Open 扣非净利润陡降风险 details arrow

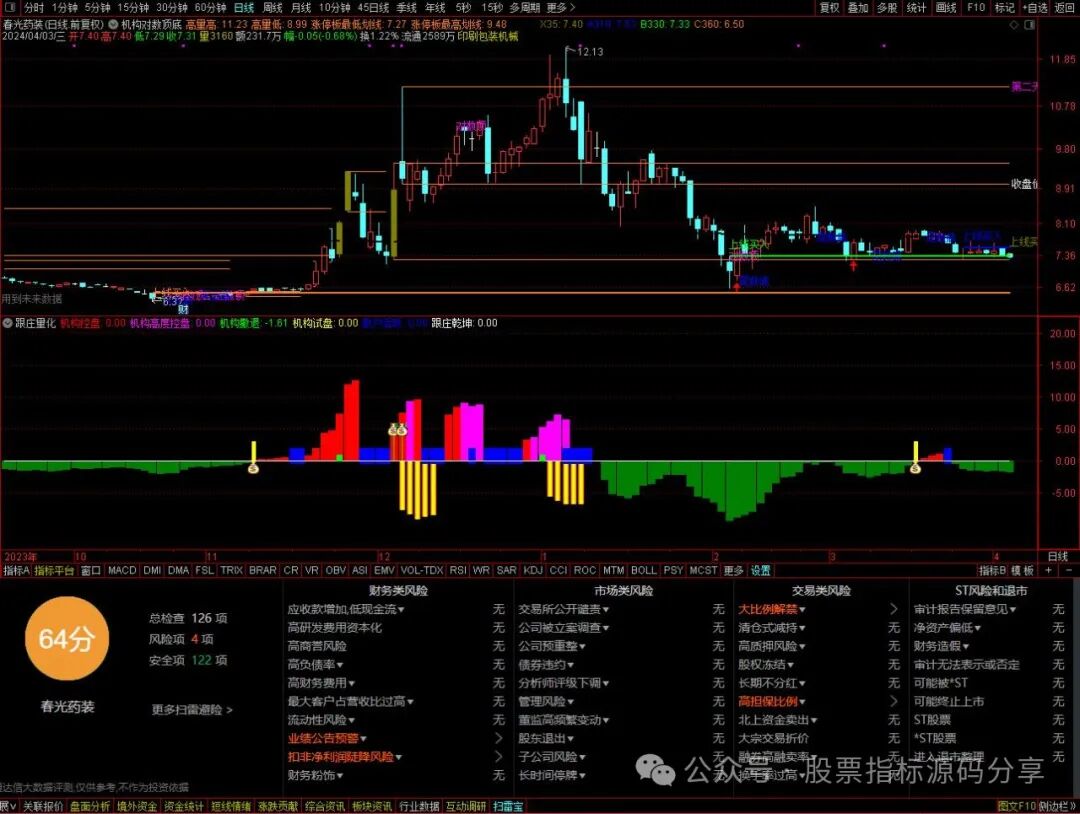[499, 757]
